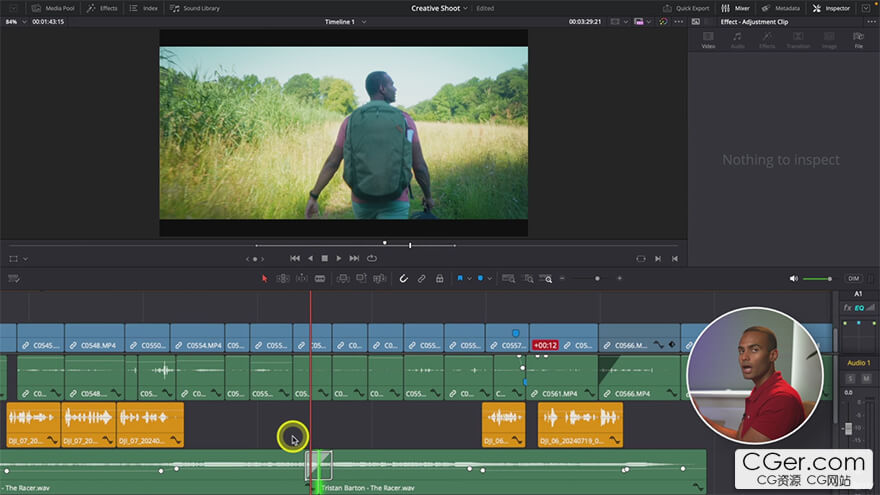Open the EQ on mixer channel A1

pos(859,308)
